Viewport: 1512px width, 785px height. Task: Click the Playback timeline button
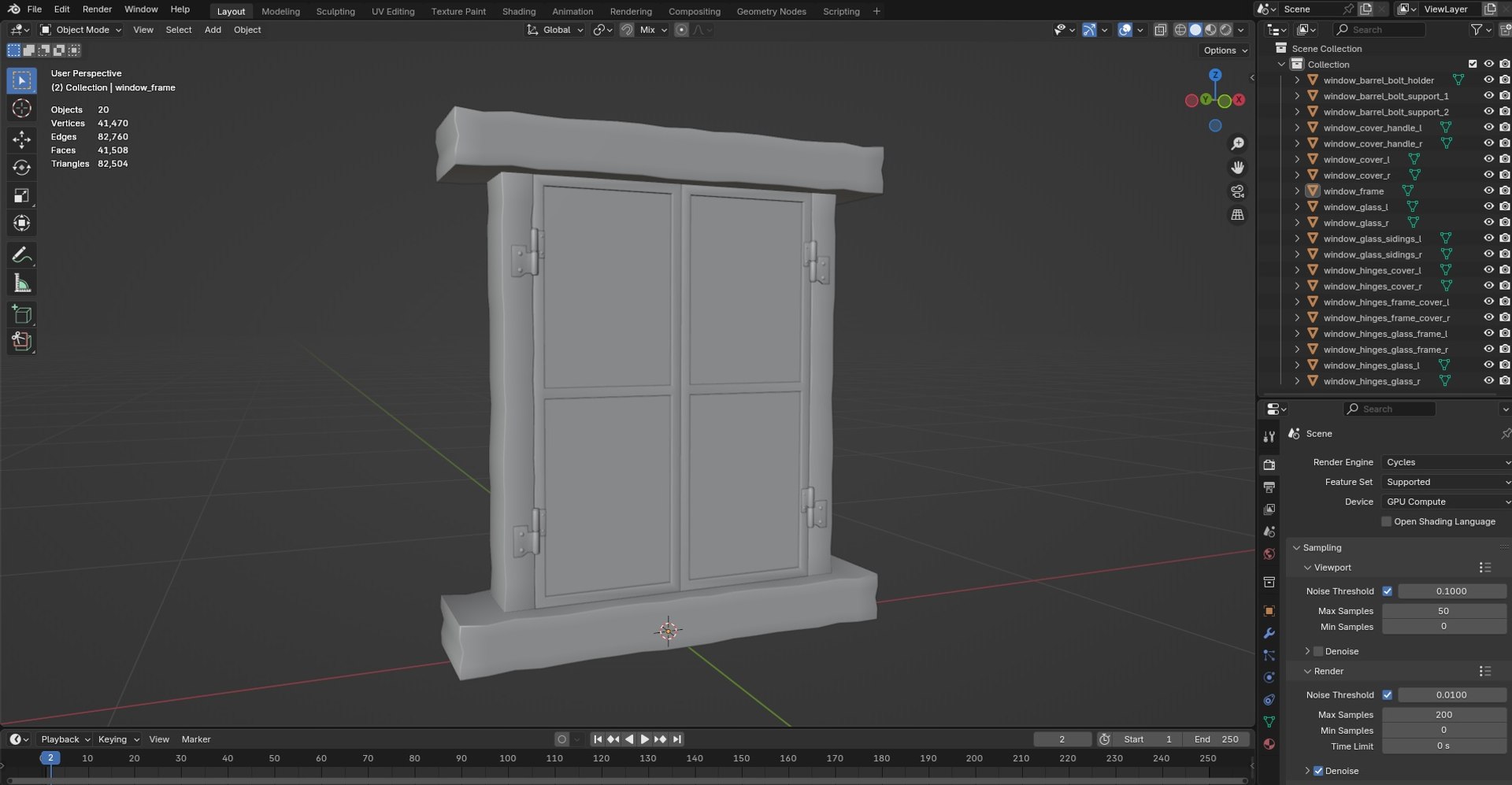click(65, 739)
